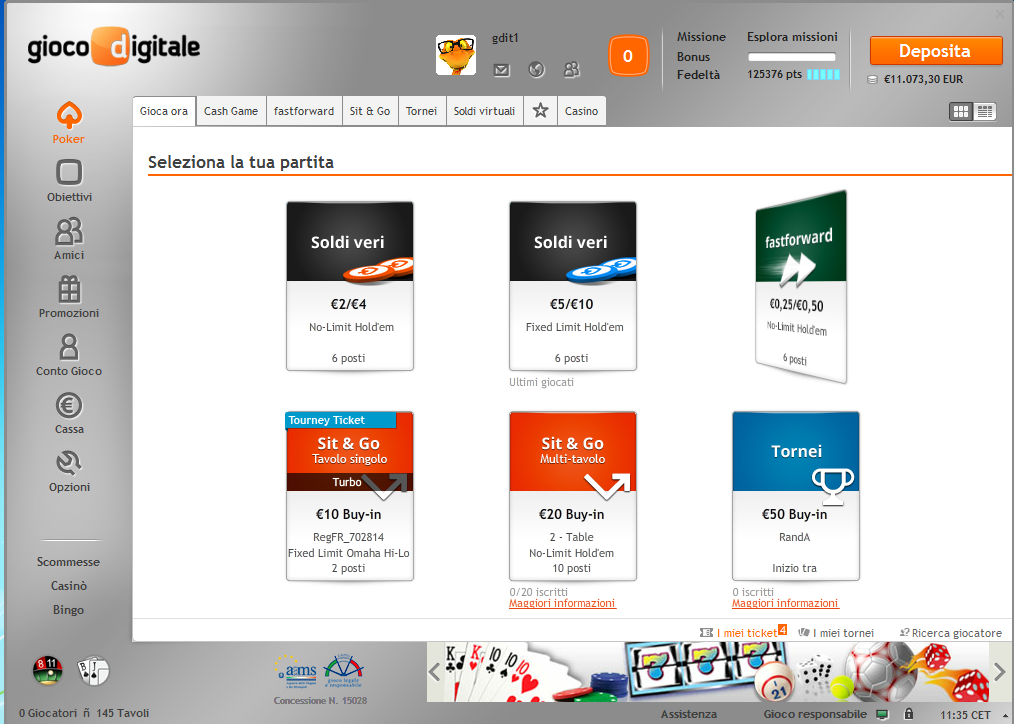Screen dimensions: 1014x724
Task: Select the fastforward €0,25/€0,50 card
Action: [x=801, y=287]
